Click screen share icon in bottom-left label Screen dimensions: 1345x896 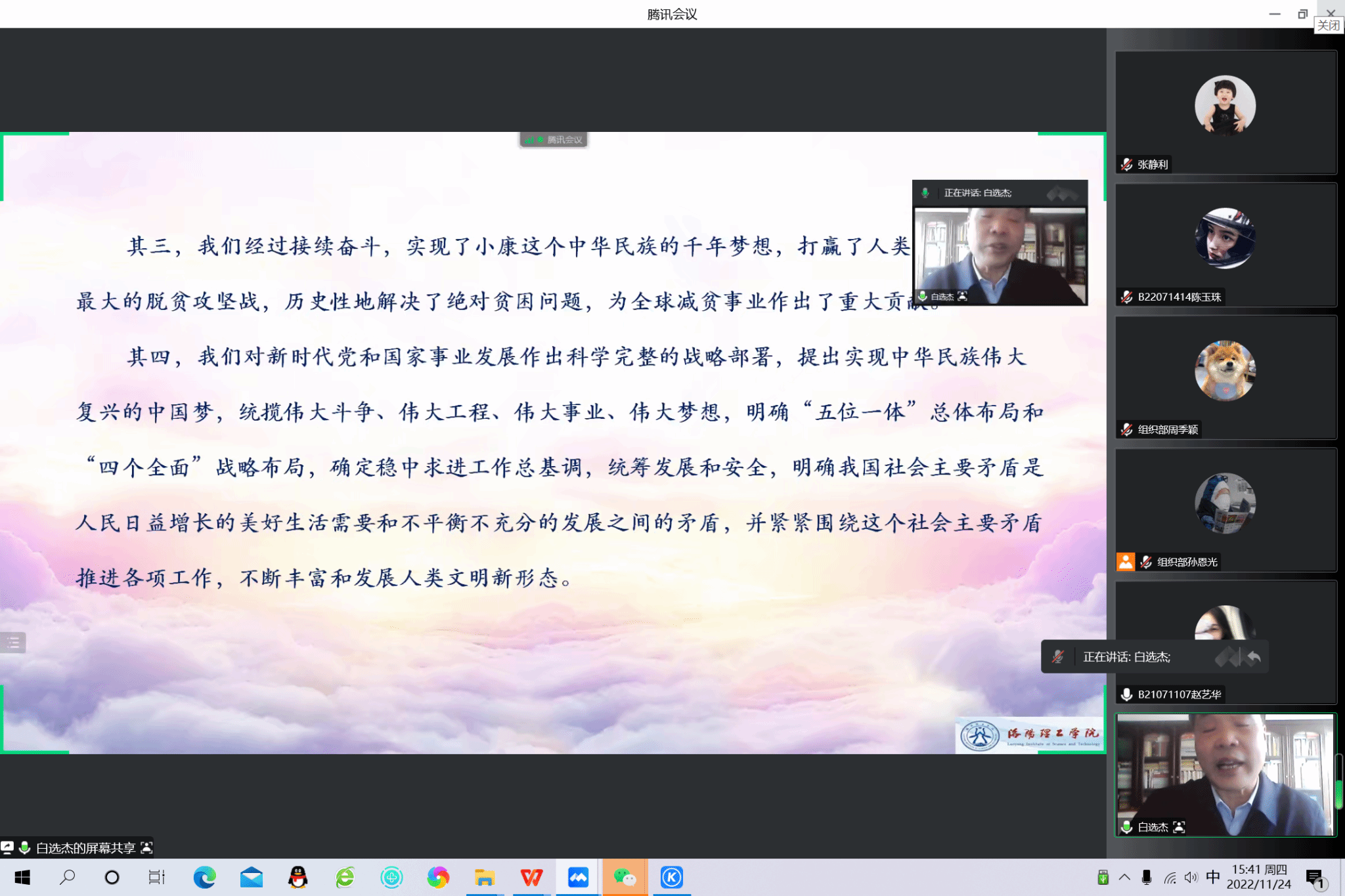tap(7, 847)
